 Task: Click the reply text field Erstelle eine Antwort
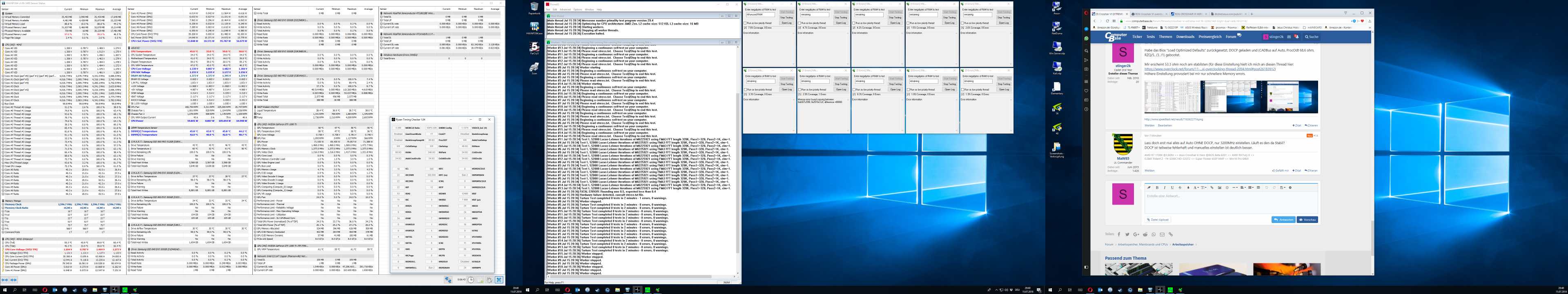point(1232,203)
